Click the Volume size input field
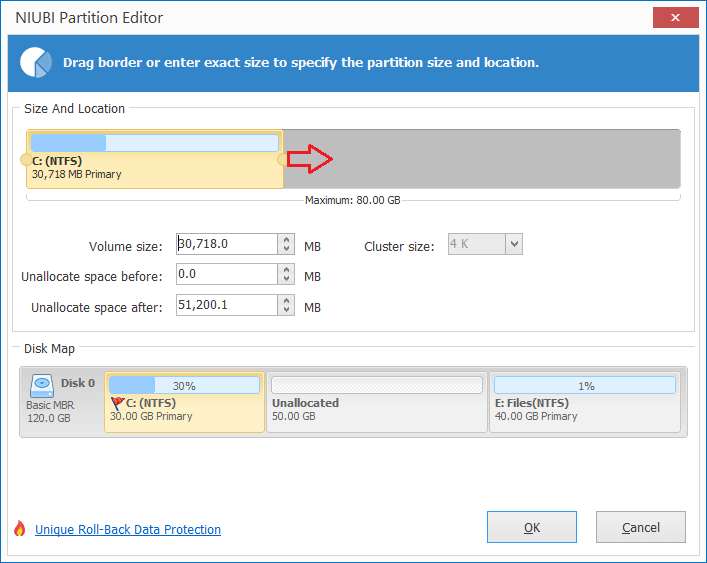707x563 pixels. click(227, 244)
